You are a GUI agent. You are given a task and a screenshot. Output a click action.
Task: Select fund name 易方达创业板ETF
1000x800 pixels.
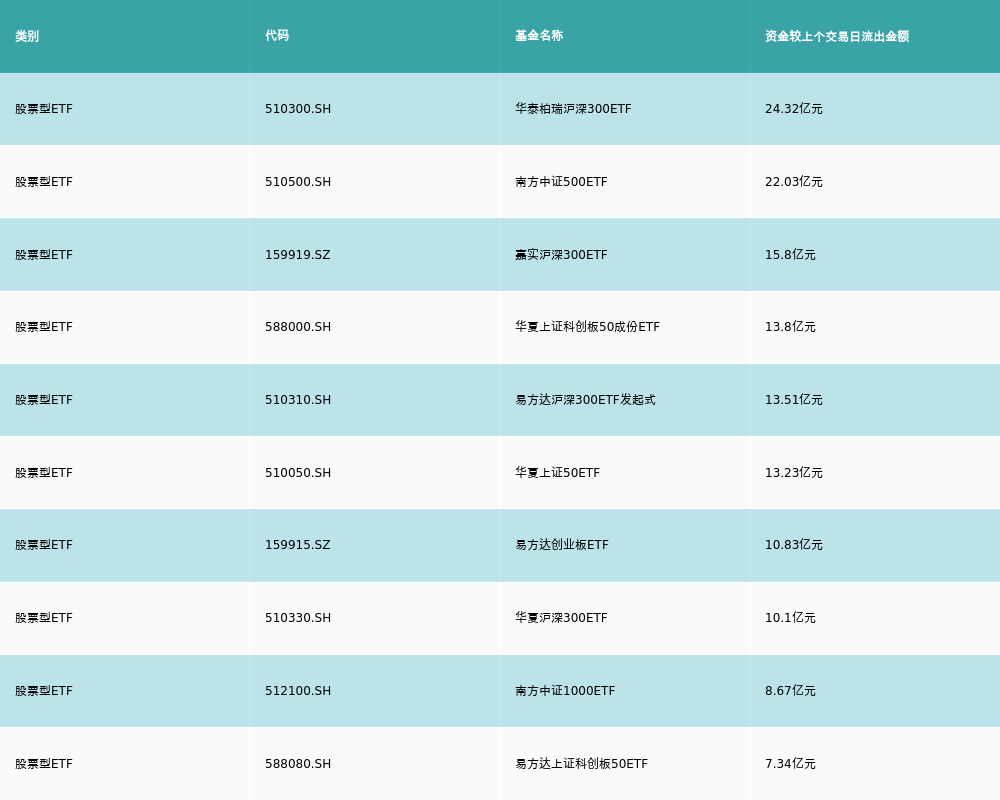pos(562,545)
